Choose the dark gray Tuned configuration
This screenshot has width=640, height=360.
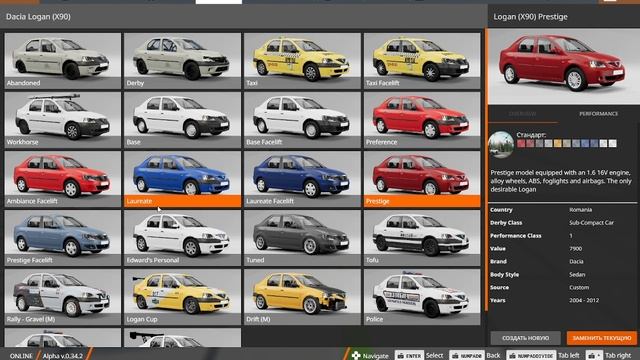coord(302,238)
